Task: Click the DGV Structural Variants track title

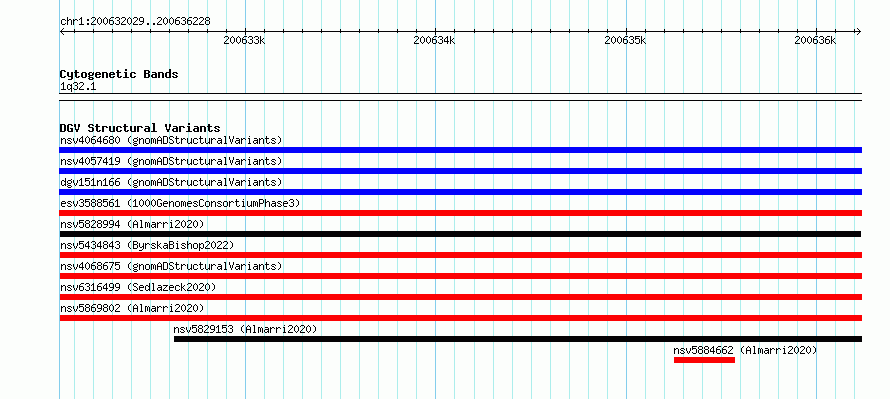Action: pyautogui.click(x=140, y=128)
